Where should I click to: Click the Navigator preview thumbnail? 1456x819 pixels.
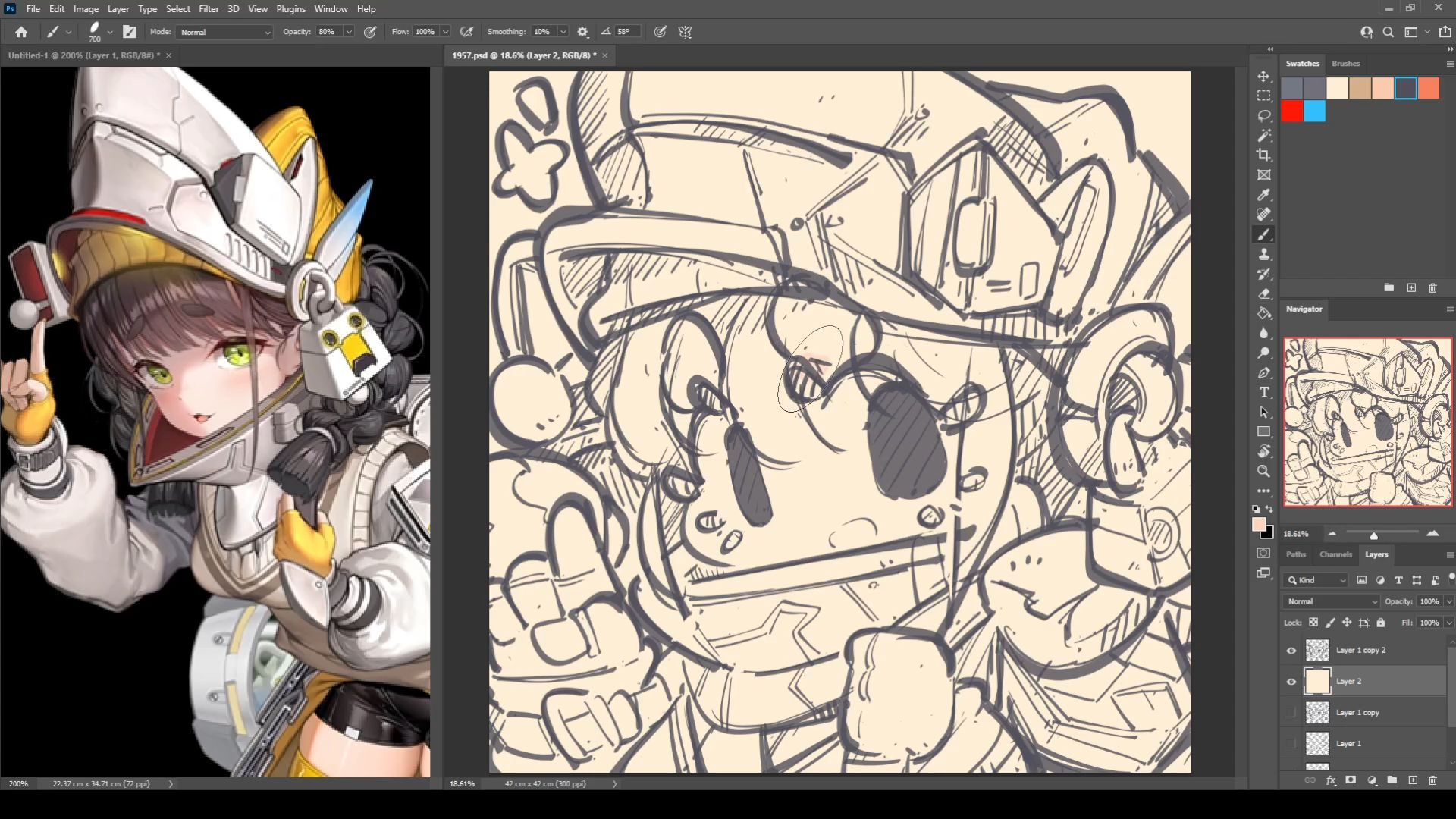[x=1367, y=422]
